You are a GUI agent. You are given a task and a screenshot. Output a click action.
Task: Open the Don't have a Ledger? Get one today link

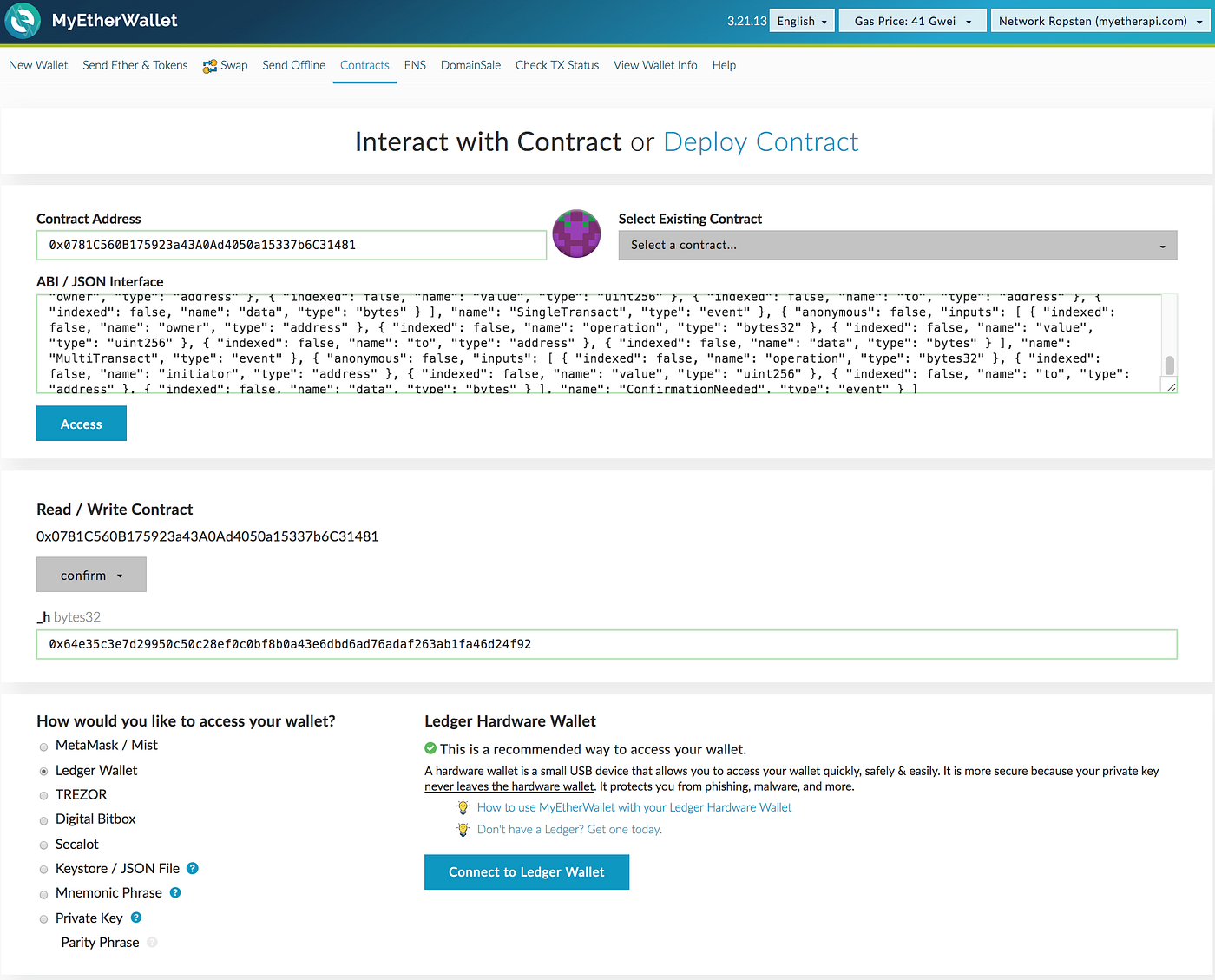pos(569,829)
